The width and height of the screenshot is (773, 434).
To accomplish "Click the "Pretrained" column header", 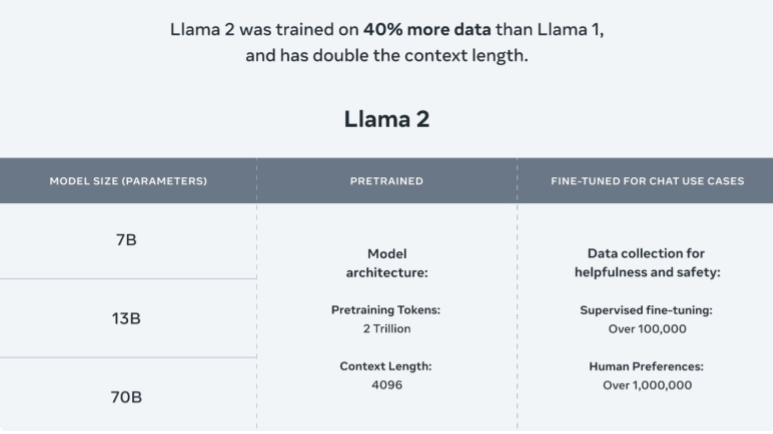I will coord(386,181).
